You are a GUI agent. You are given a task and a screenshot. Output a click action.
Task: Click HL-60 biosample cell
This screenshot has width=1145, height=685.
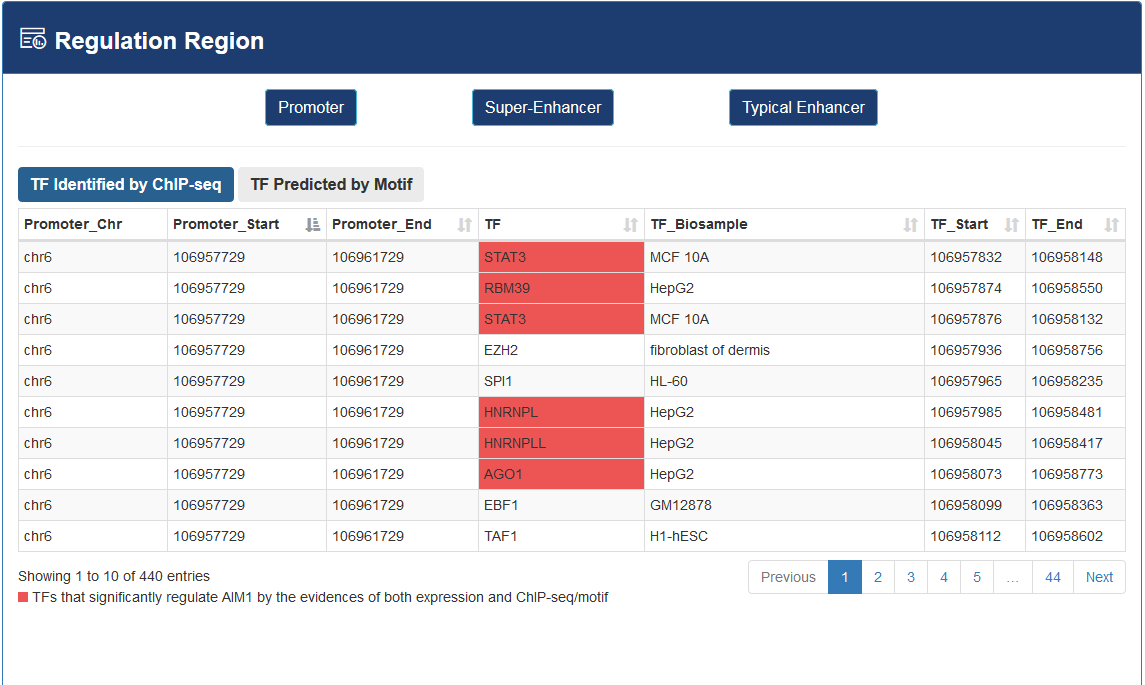coord(784,381)
